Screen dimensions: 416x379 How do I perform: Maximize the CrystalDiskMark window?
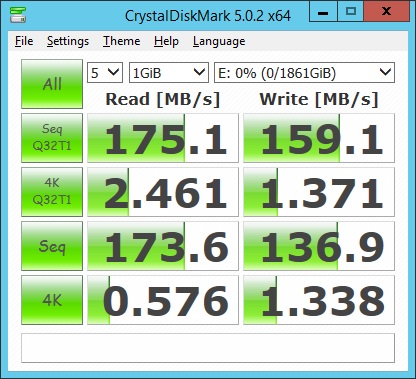pos(350,12)
